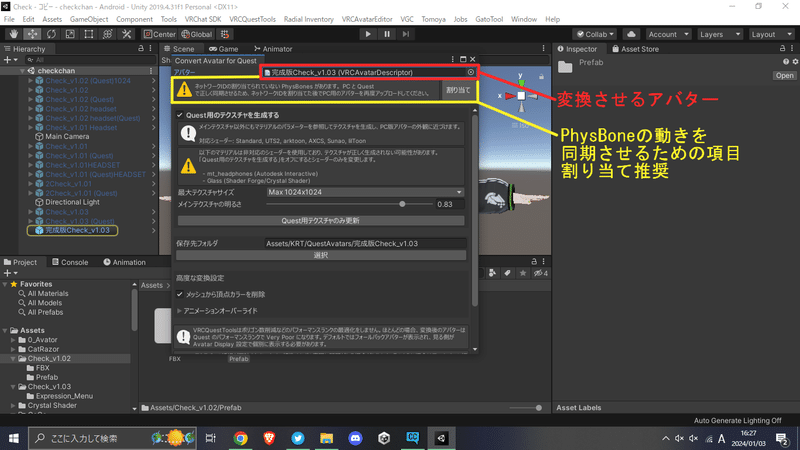Click the Open prefab button in Inspector
Viewport: 800px width, 450px height.
point(784,76)
